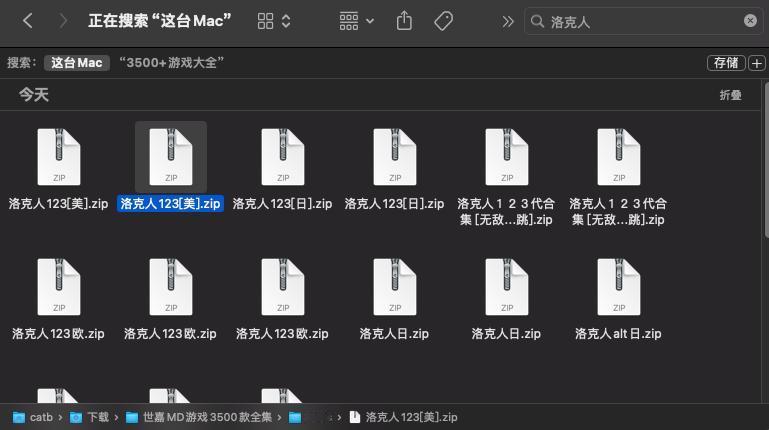Viewport: 769px width, 430px height.
Task: Click the search field containing 洛克人
Action: (643, 21)
